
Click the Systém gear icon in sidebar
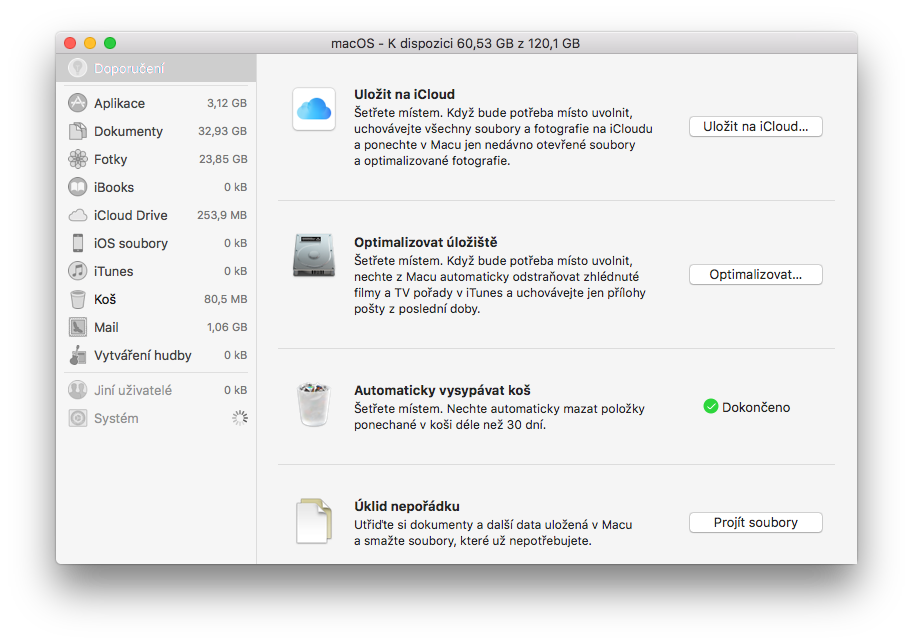pos(77,418)
